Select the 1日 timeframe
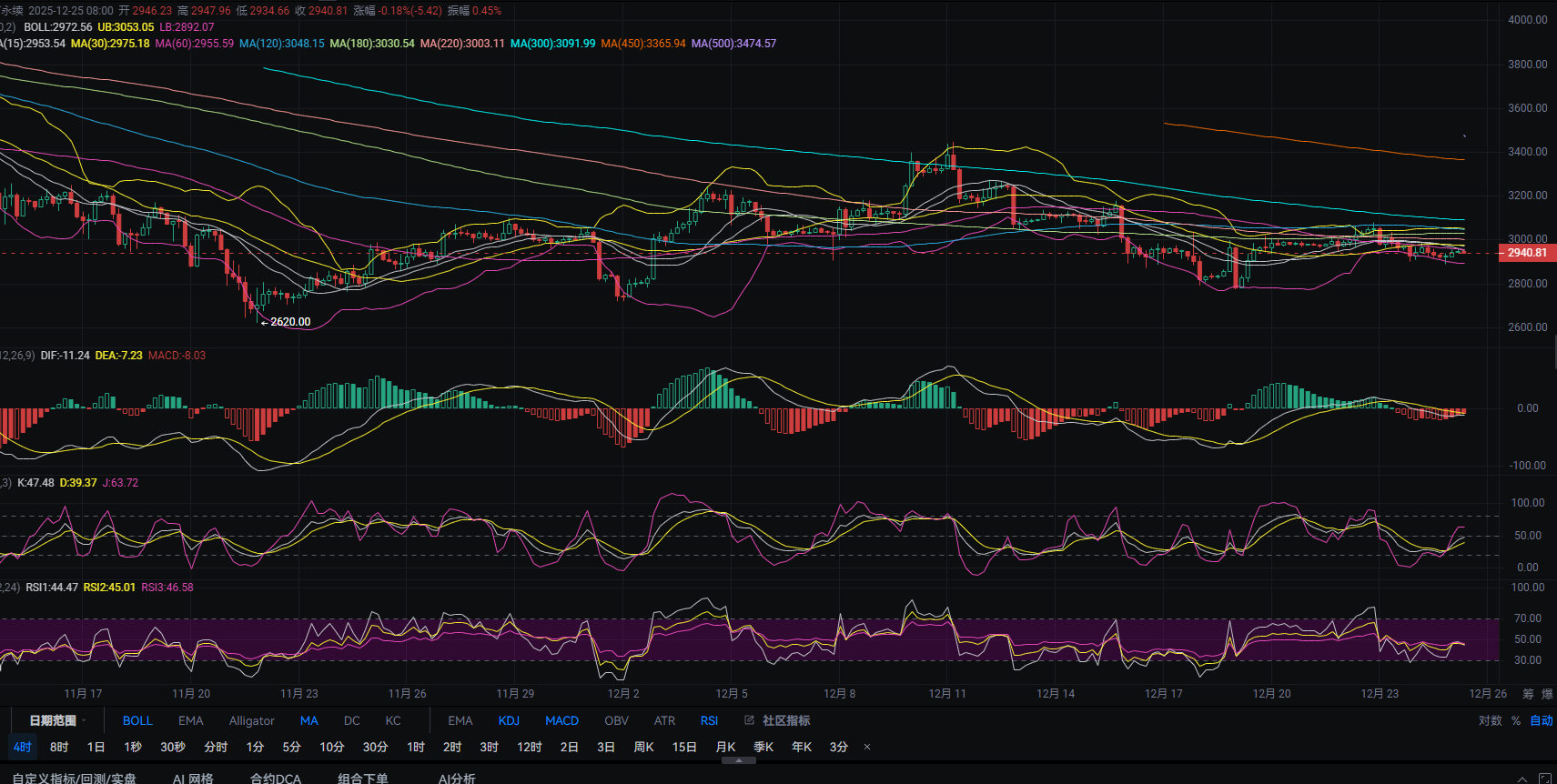 (96, 747)
